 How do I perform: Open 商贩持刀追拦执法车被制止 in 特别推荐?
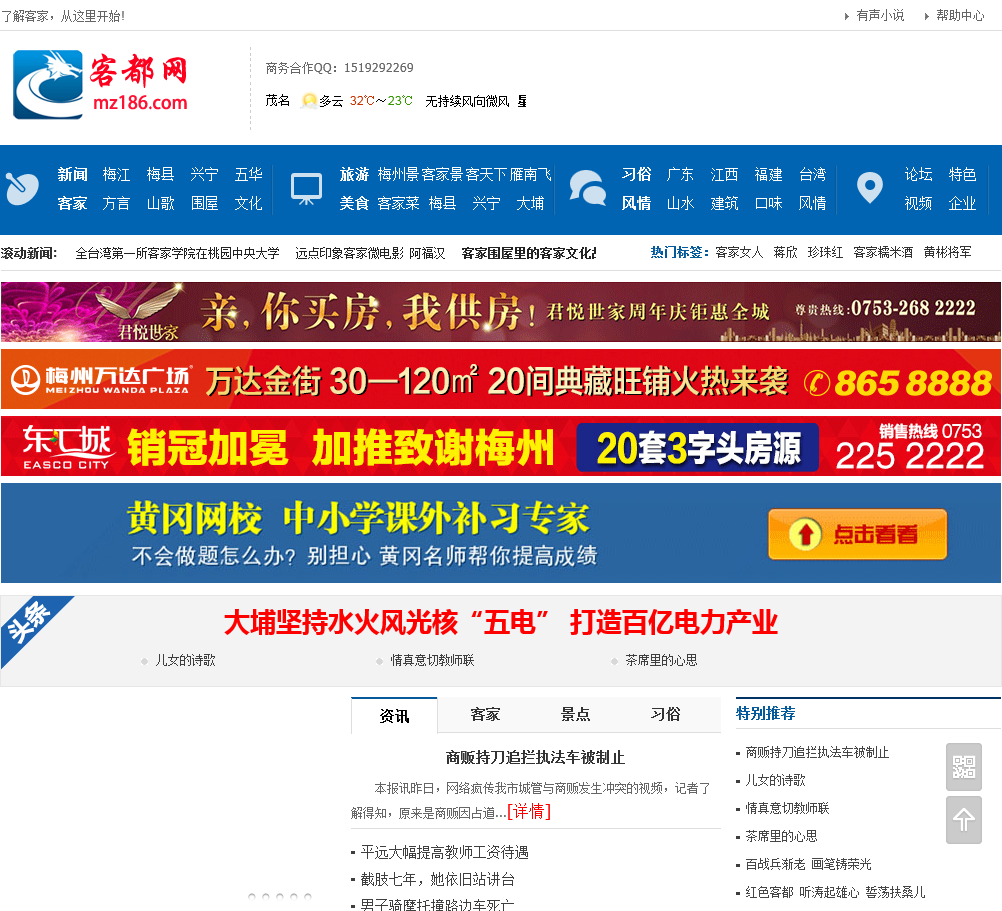click(817, 753)
